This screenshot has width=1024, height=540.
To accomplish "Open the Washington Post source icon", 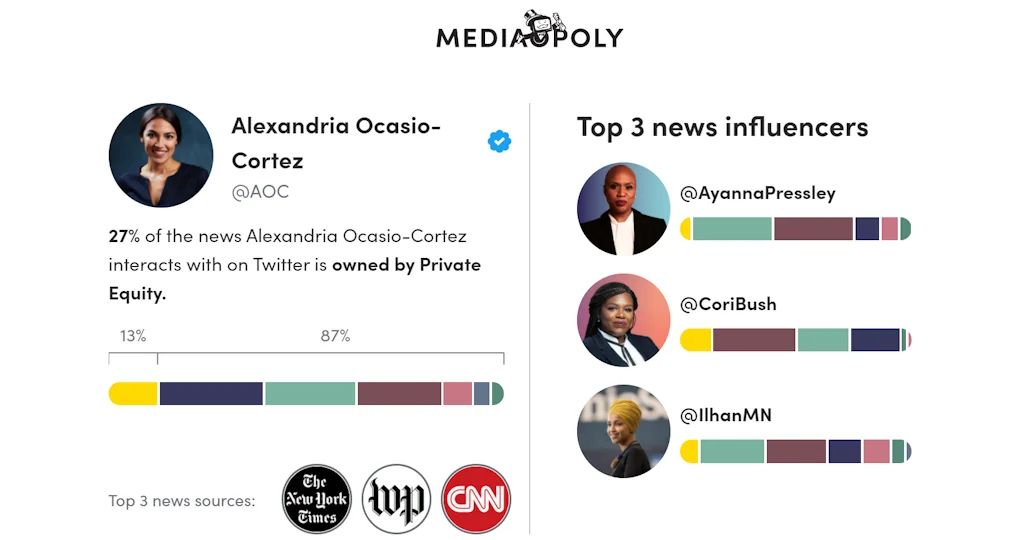I will click(x=396, y=498).
